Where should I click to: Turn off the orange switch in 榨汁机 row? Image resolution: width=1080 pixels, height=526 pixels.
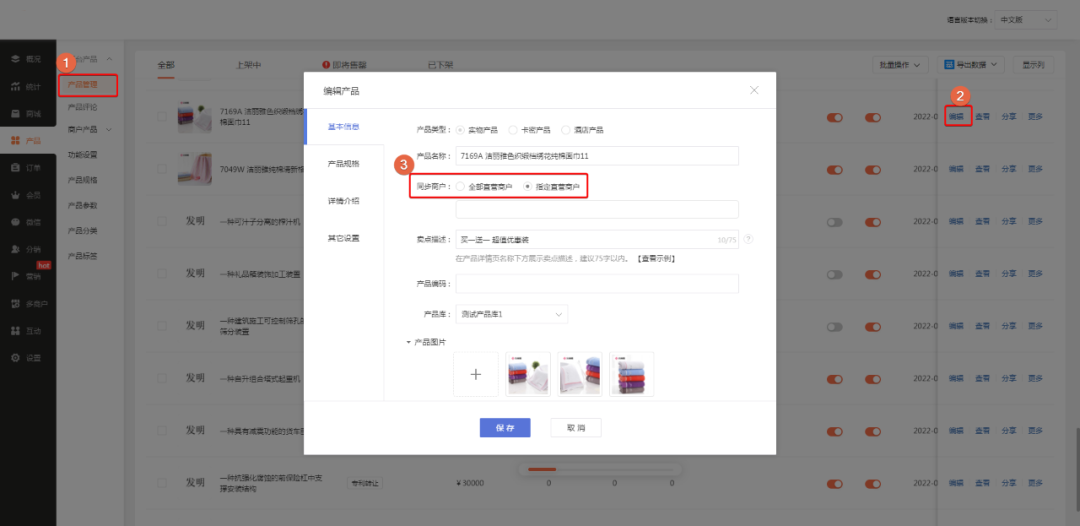873,222
